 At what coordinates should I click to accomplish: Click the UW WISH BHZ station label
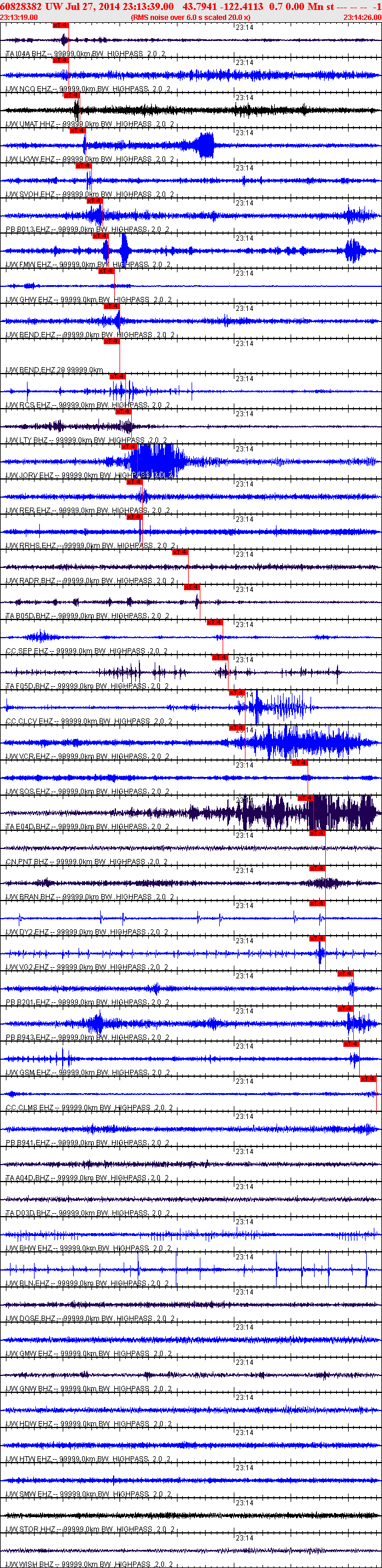click(x=89, y=1564)
